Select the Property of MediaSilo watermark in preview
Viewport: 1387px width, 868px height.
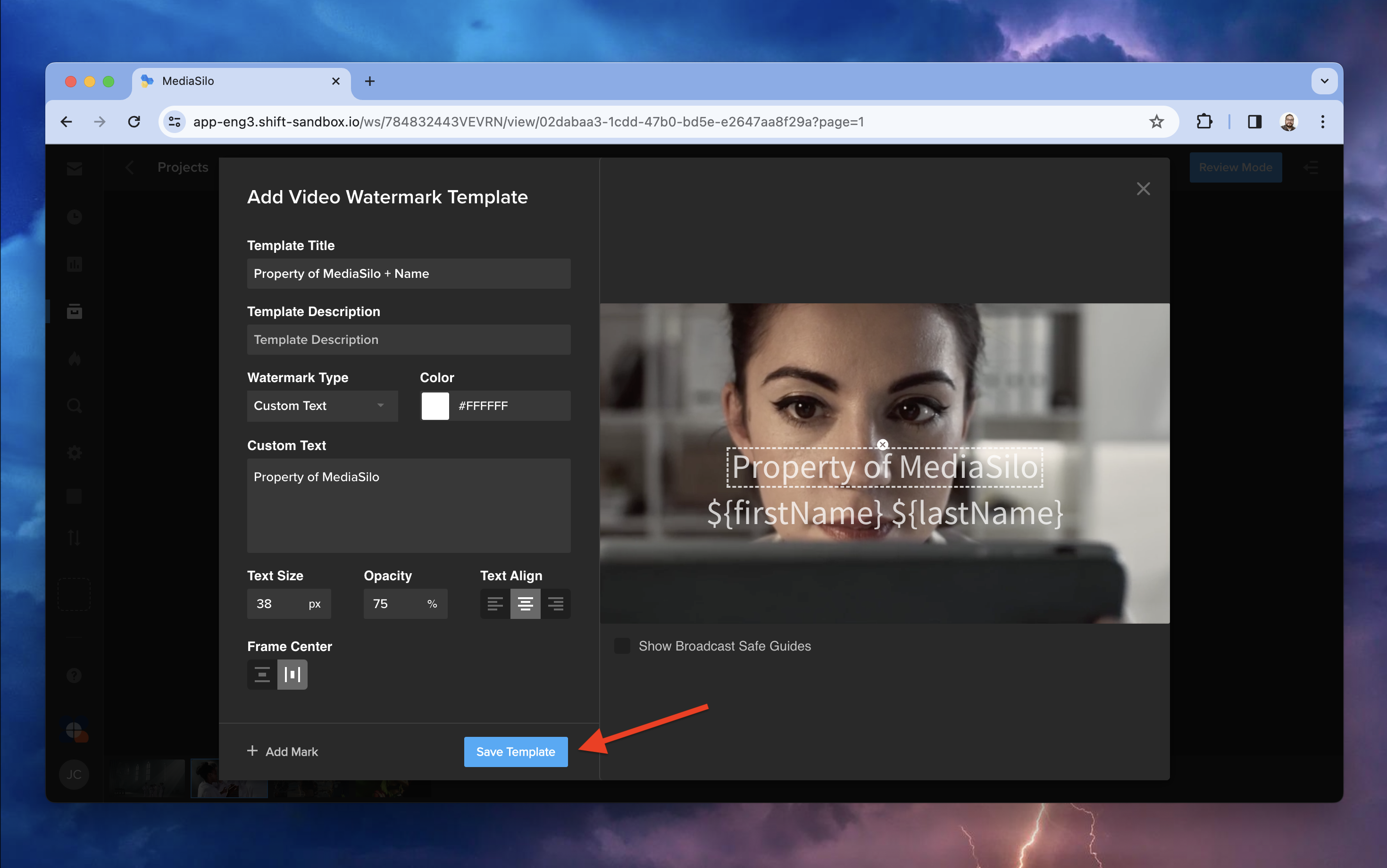click(x=885, y=467)
